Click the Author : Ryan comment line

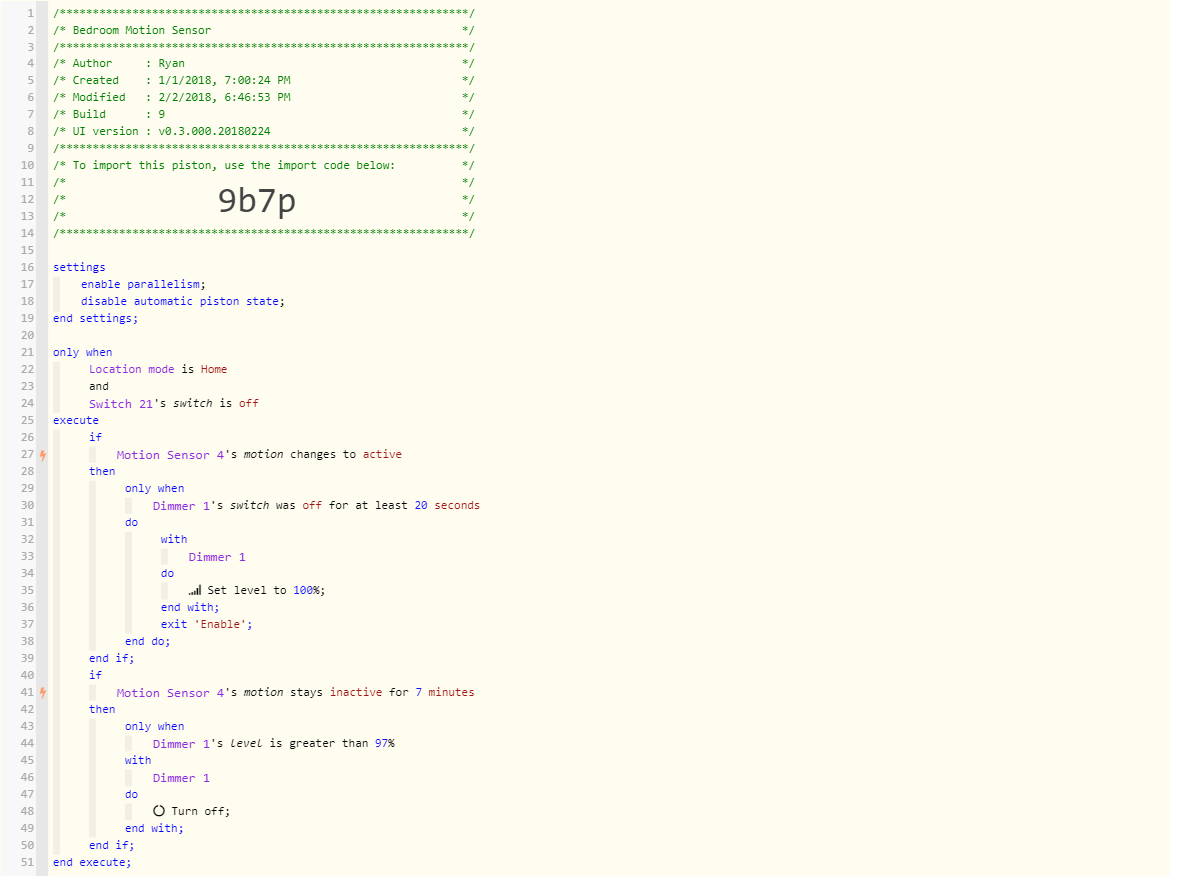pos(264,64)
